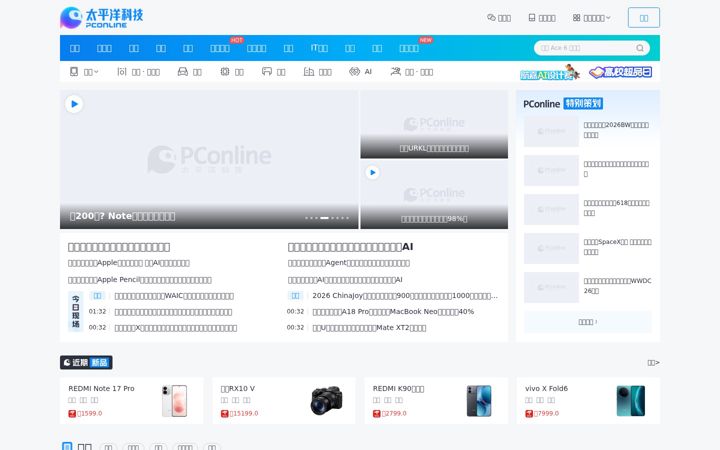Open the more link ending with '>' in the 近期新品 section
Image resolution: width=720 pixels, height=450 pixels.
point(653,363)
